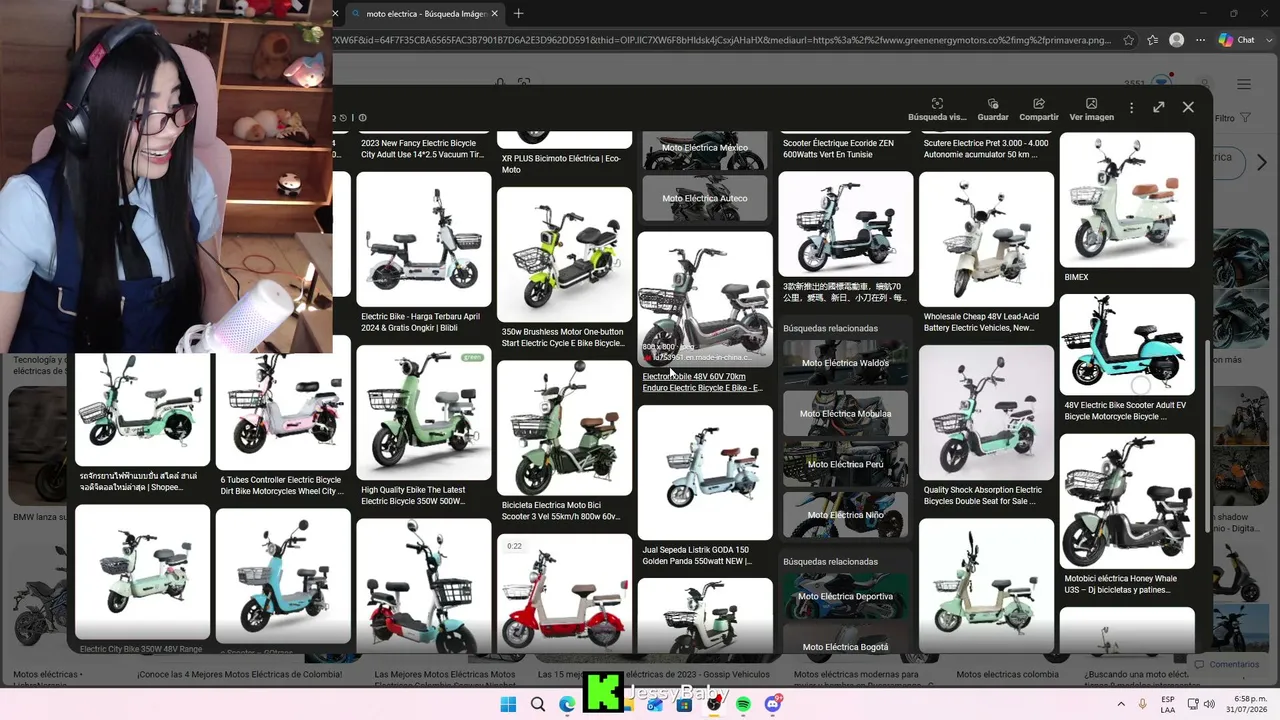Image resolution: width=1280 pixels, height=720 pixels.
Task: Click 'Comentarios' feedback button
Action: click(x=1226, y=665)
